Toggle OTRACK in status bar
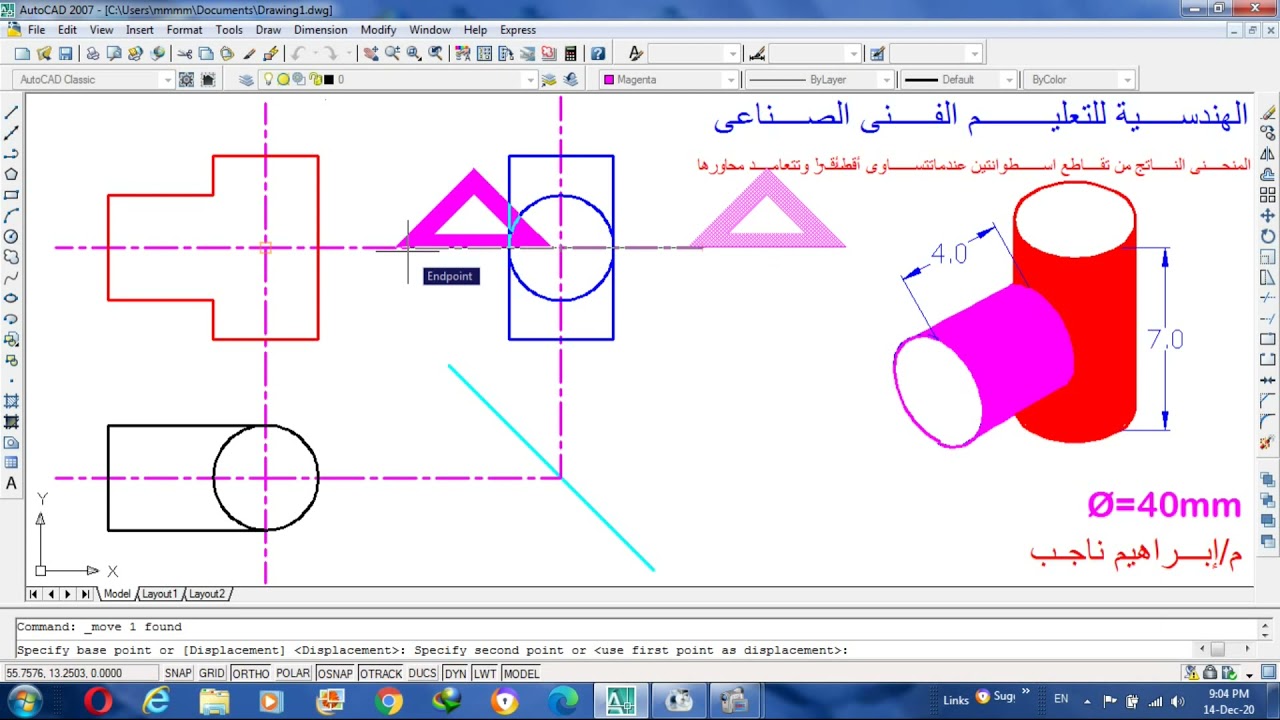The image size is (1280, 720). pyautogui.click(x=380, y=674)
